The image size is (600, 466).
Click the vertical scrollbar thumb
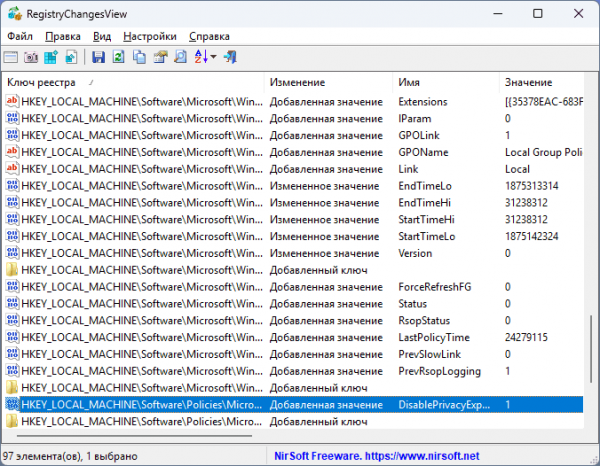tap(591, 349)
